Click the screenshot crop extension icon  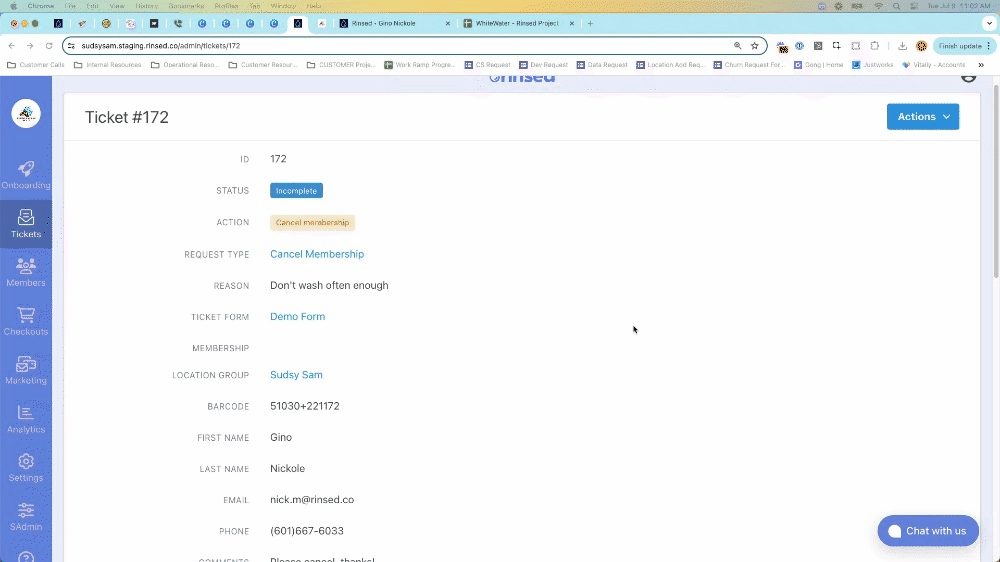tap(836, 46)
